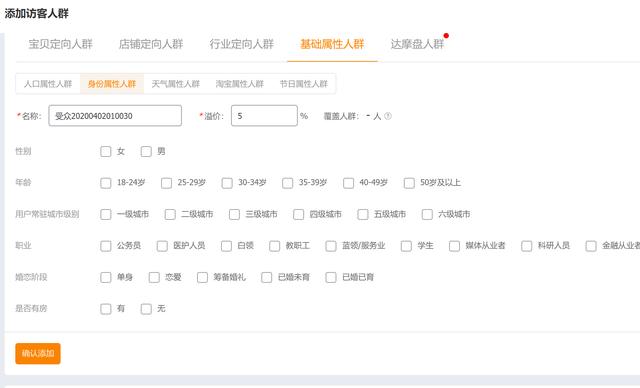Select the 淘宝属性人群 sub-tab
The image size is (640, 388).
click(240, 84)
